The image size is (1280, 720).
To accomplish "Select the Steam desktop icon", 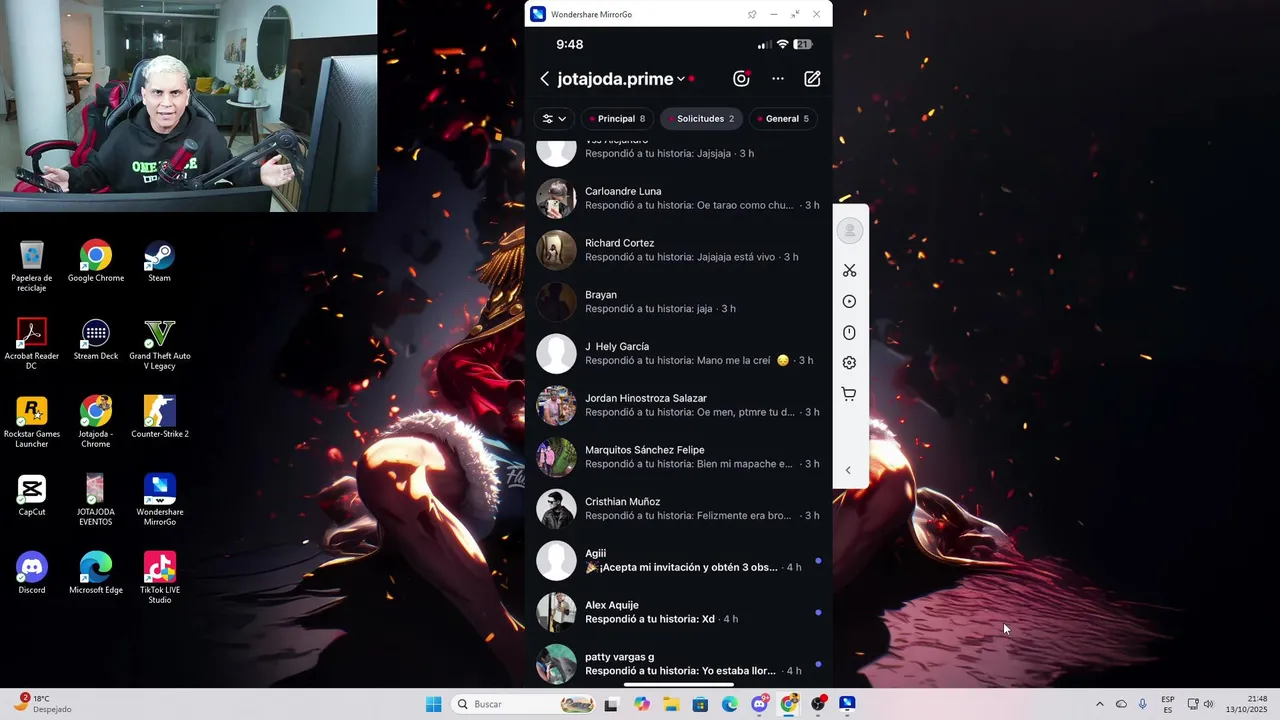I will click(160, 261).
